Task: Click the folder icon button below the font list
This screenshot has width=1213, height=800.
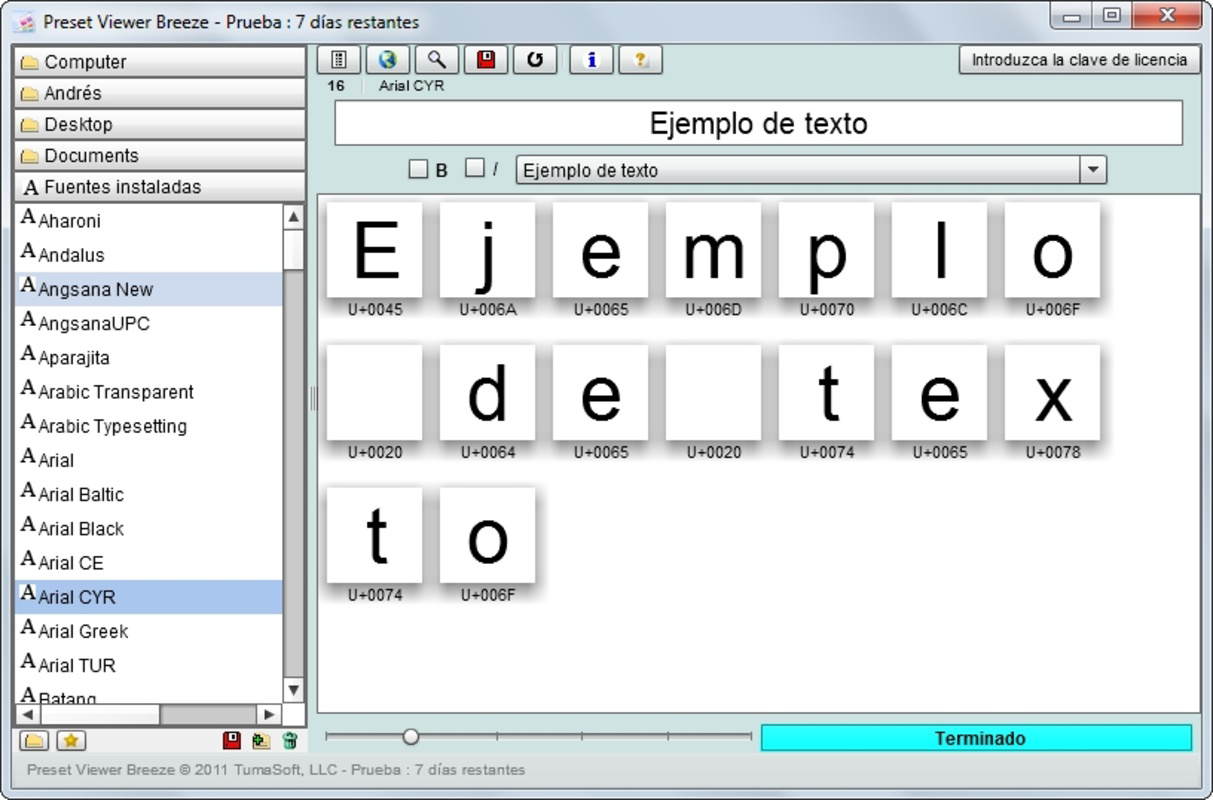Action: pos(35,741)
